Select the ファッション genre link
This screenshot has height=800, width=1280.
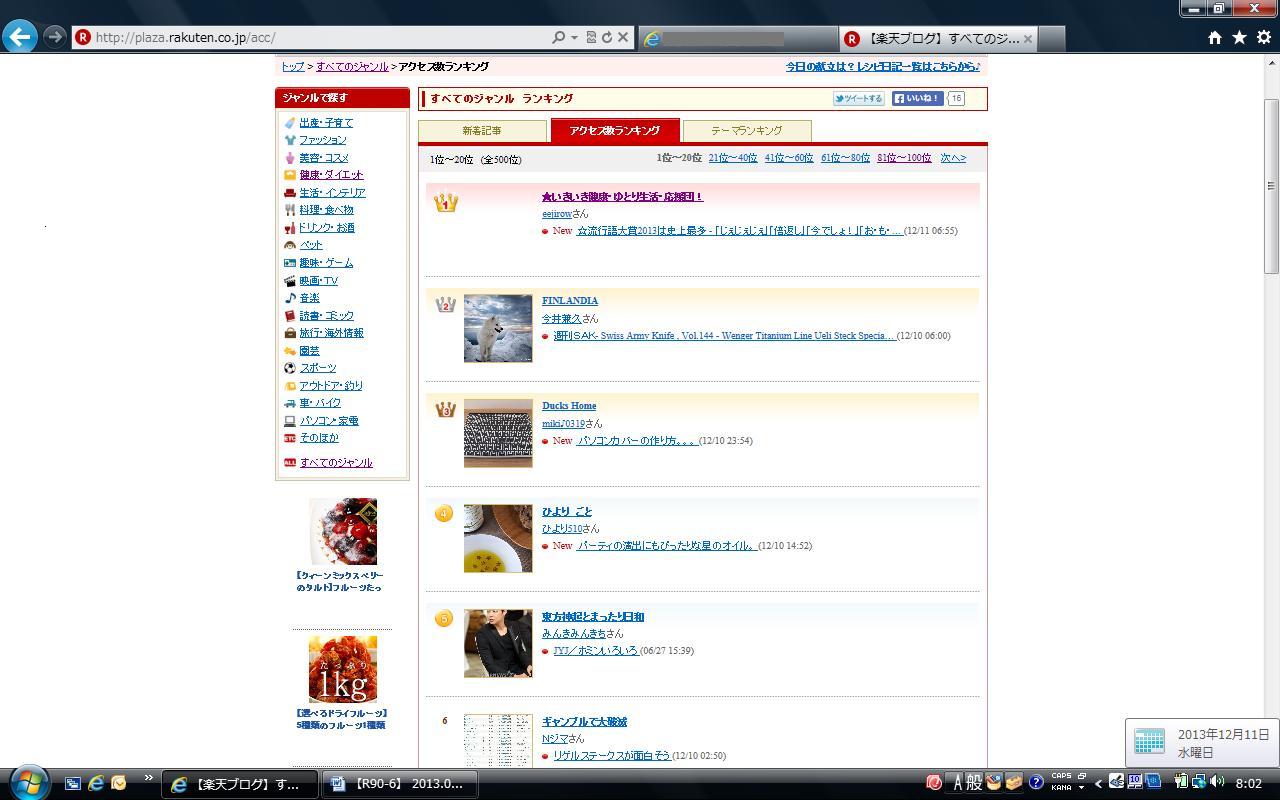pyautogui.click(x=322, y=140)
